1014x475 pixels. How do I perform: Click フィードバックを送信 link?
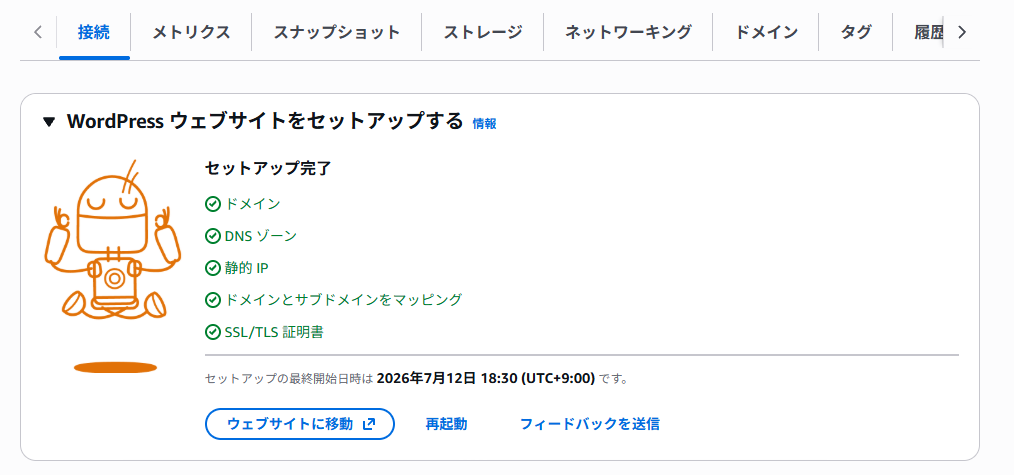coord(590,424)
